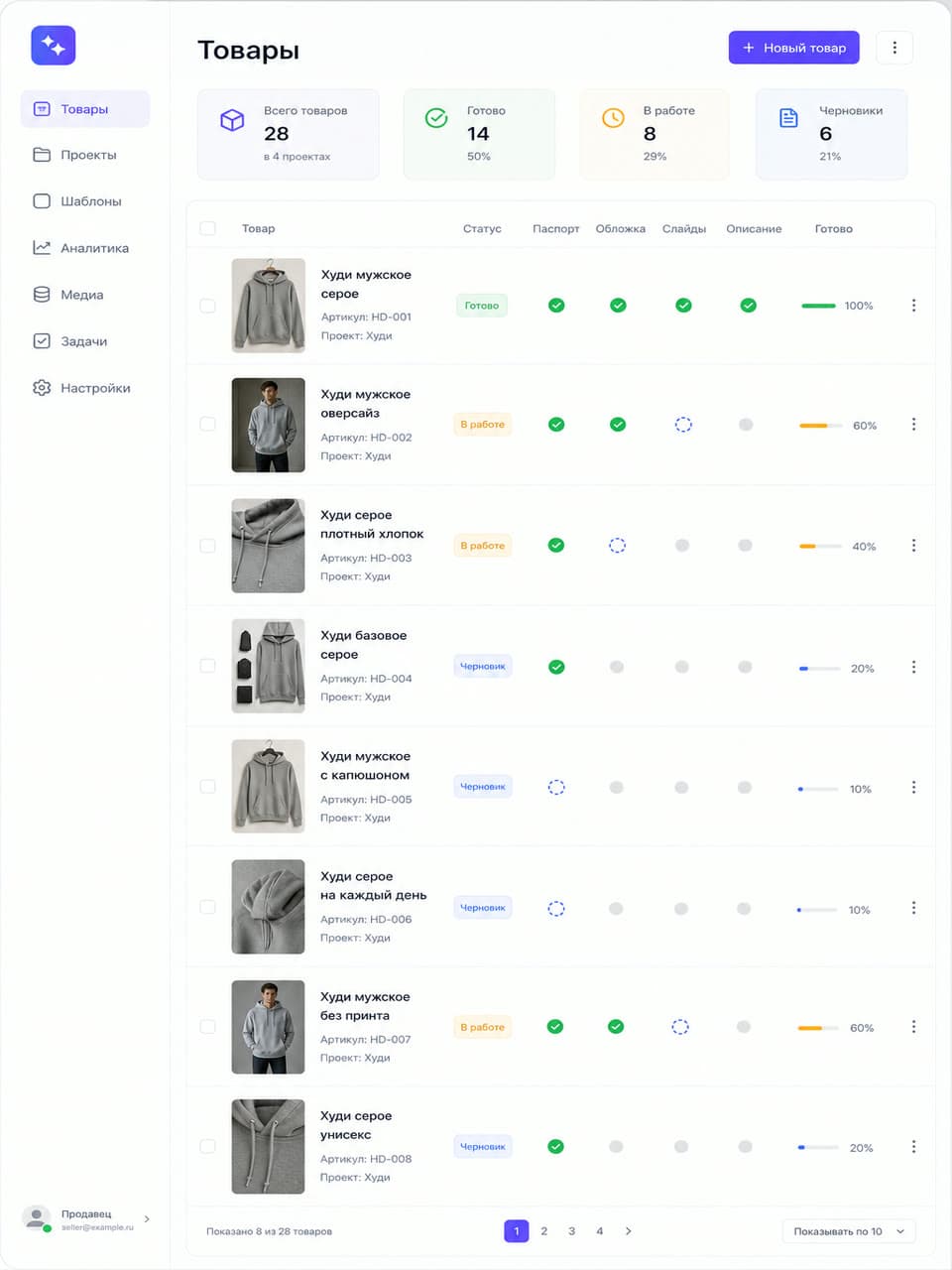Check the box for Худи мужское серое HD-001
This screenshot has width=952, height=1270.
click(x=207, y=306)
